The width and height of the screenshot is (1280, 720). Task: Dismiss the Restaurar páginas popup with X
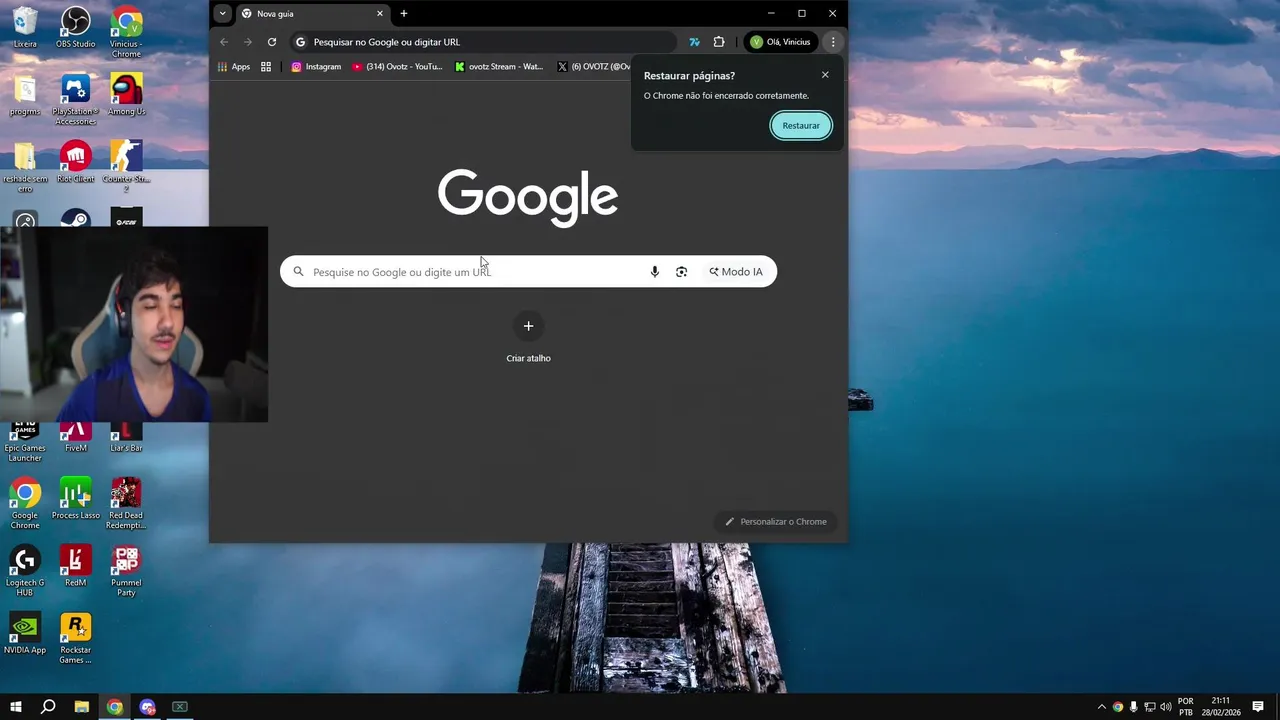click(x=825, y=75)
